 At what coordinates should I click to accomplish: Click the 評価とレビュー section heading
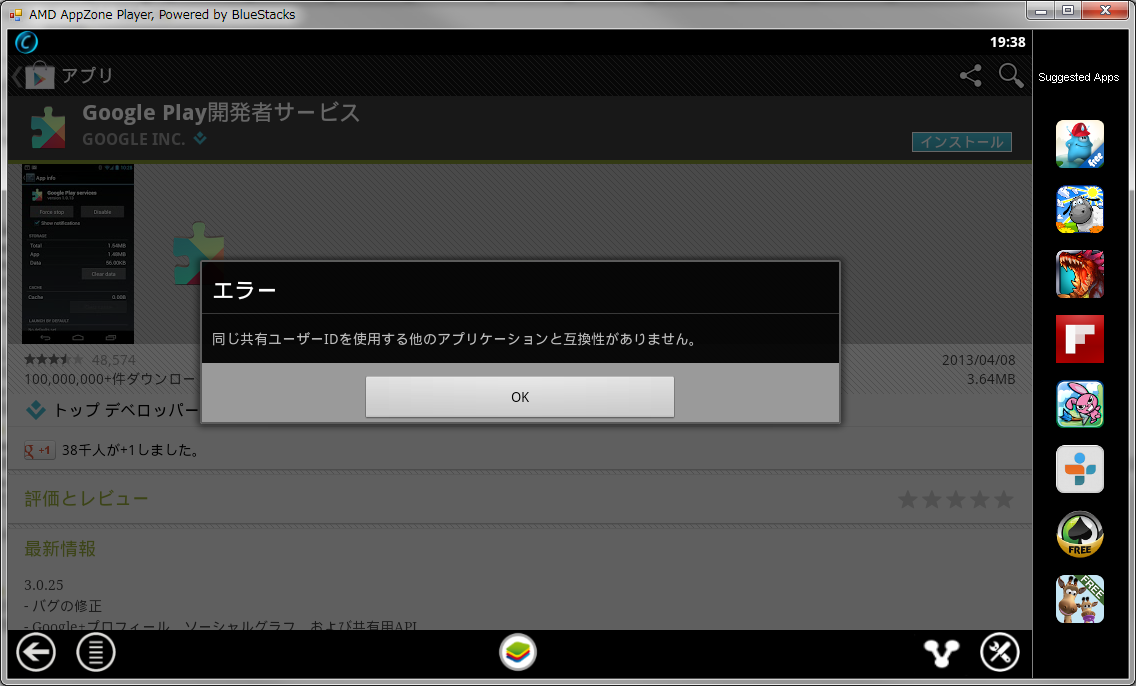86,498
